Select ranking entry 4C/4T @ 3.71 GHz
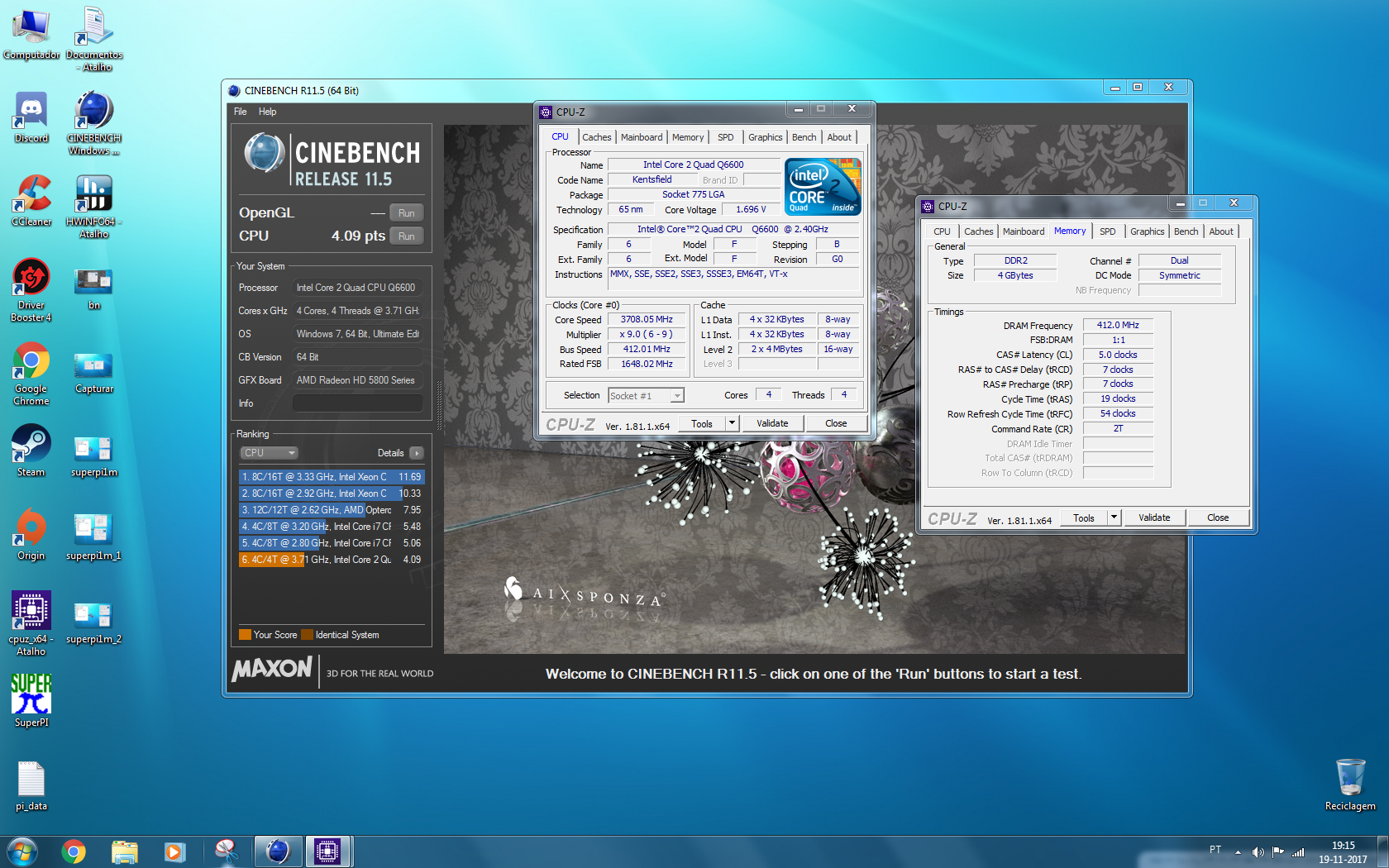 (332, 560)
